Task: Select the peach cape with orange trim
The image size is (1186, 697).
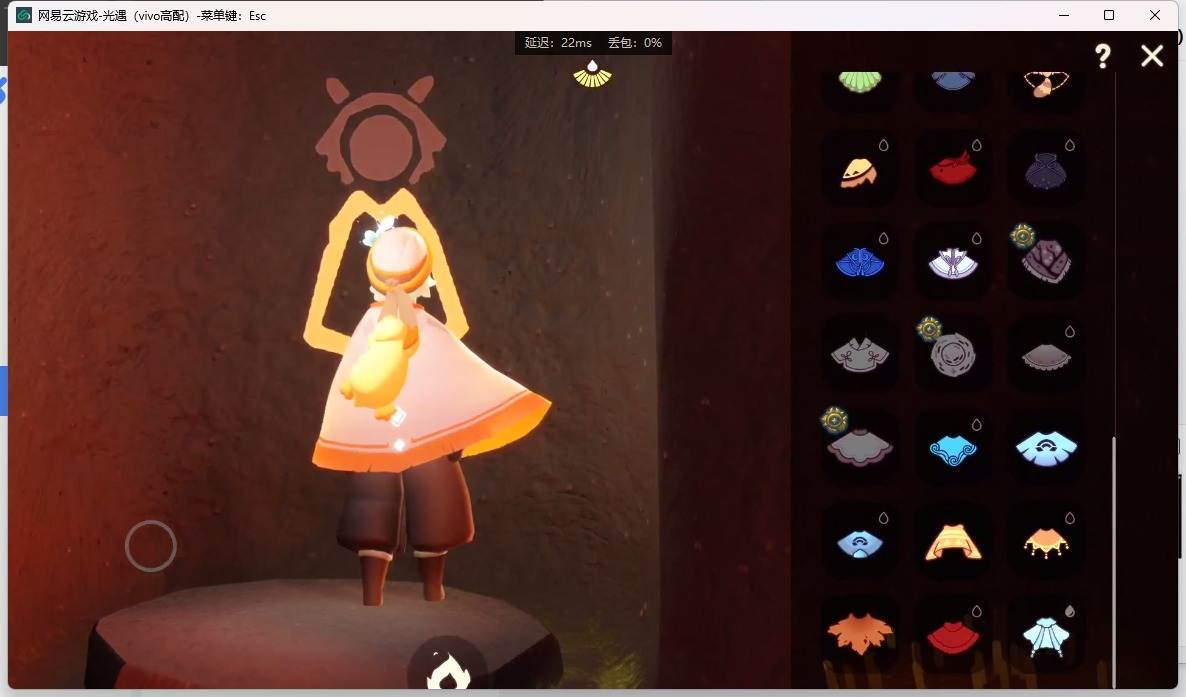Action: click(953, 542)
